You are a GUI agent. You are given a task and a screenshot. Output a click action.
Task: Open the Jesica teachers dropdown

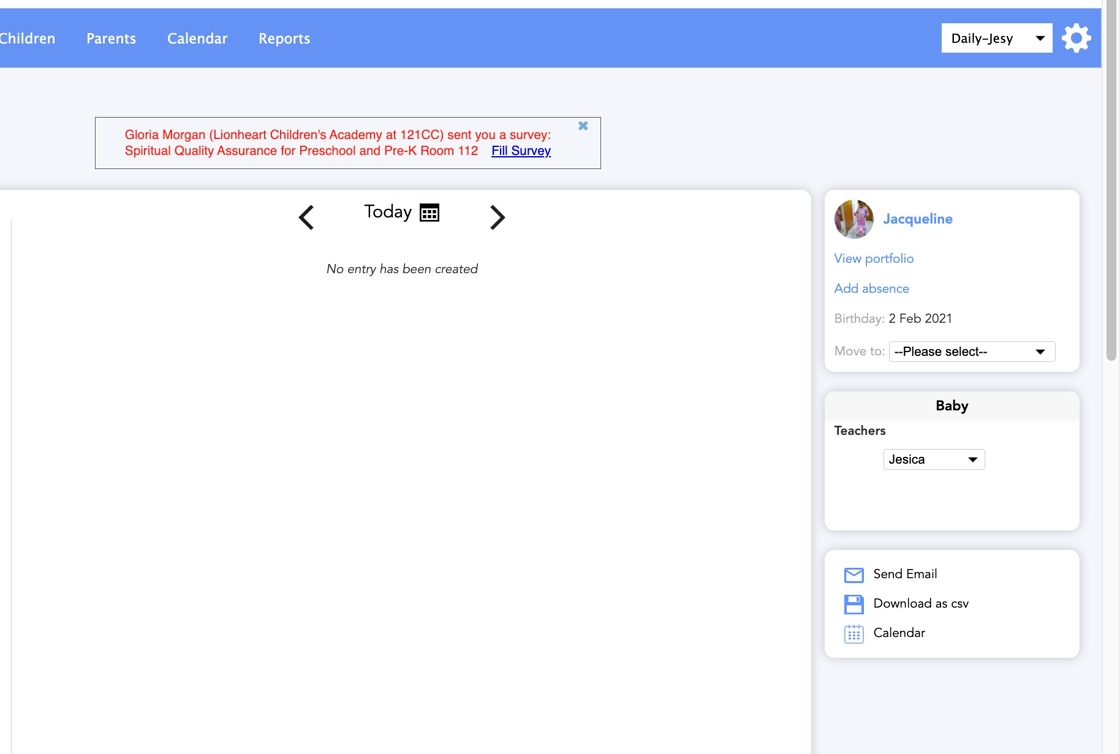click(934, 459)
